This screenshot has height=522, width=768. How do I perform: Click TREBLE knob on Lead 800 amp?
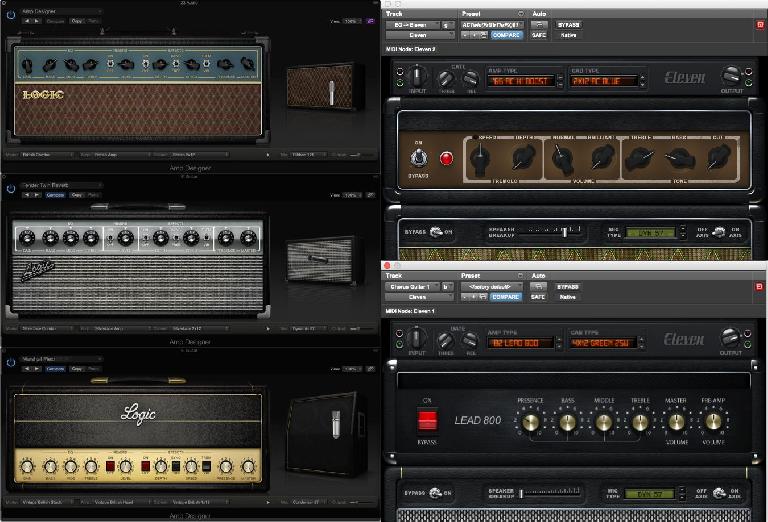tap(640, 422)
